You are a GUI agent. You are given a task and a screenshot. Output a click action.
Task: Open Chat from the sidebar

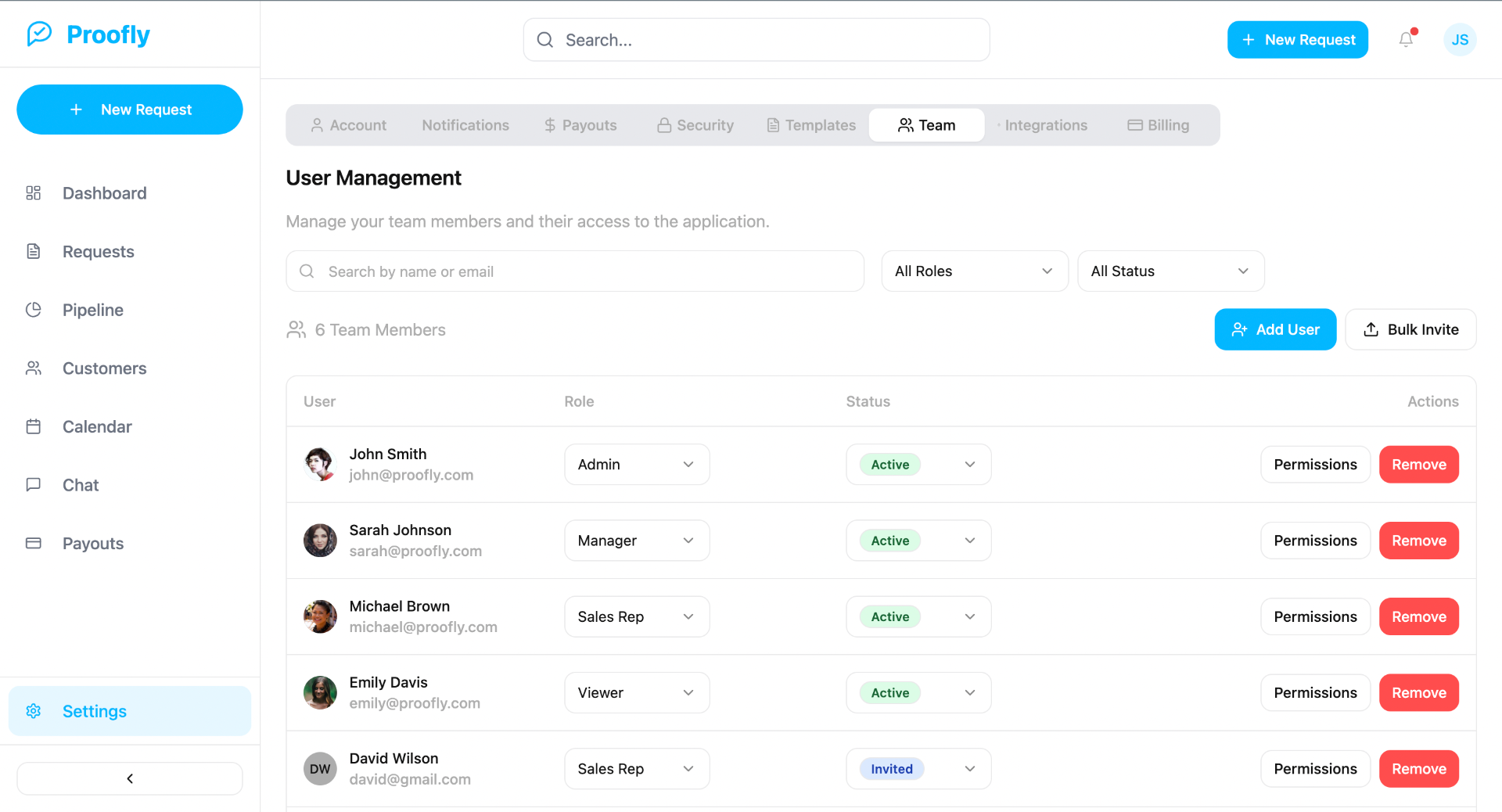coord(81,485)
